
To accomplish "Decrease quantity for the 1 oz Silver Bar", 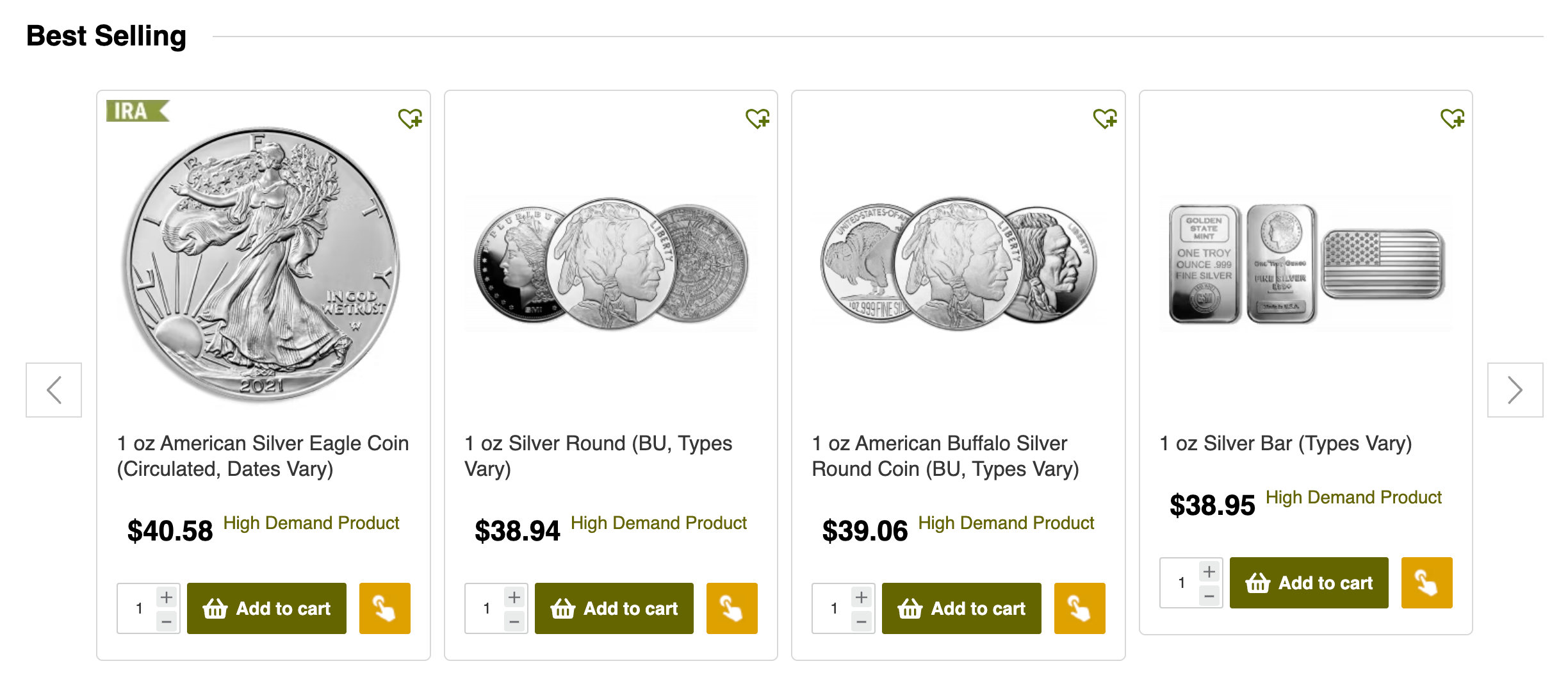I will point(1209,594).
